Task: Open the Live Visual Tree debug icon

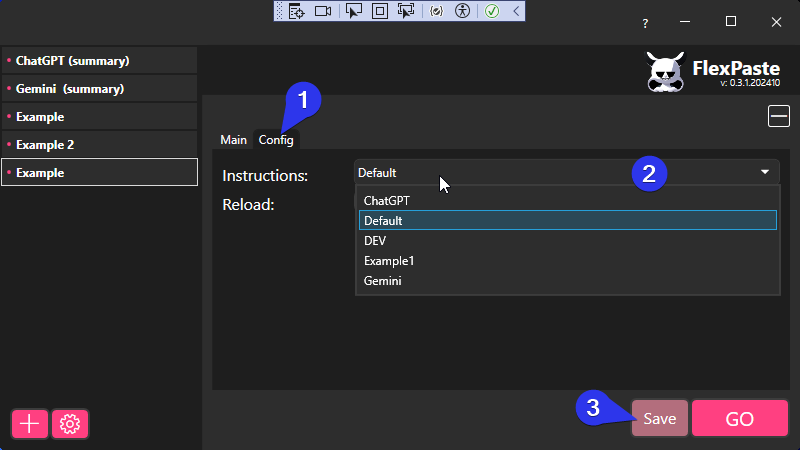Action: pos(296,11)
